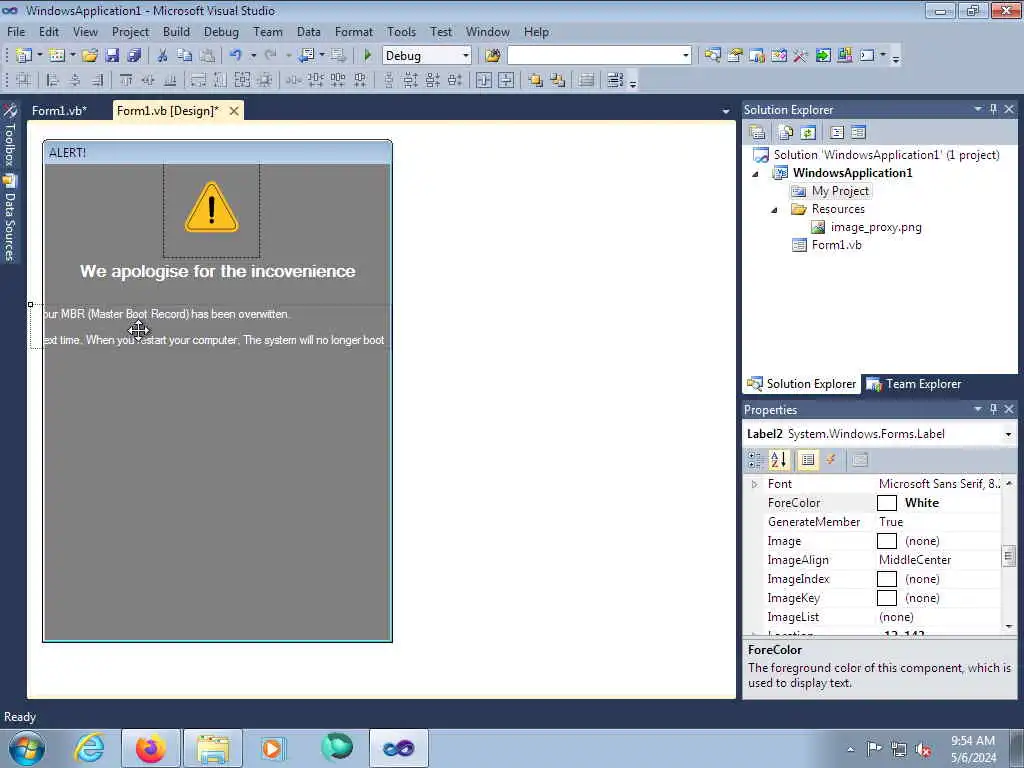
Task: Click the ForeColor White color swatch
Action: (886, 503)
